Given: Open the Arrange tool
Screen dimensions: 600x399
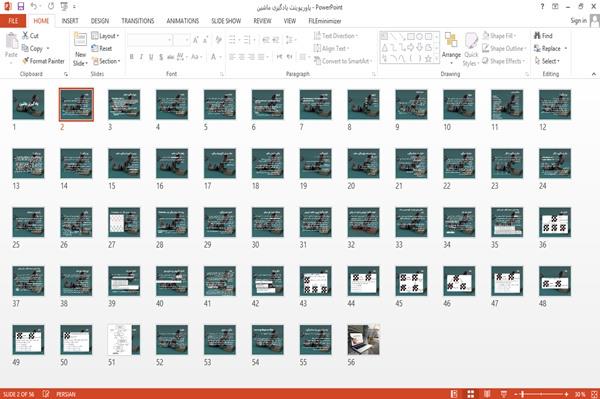Looking at the screenshot, I should (x=451, y=49).
